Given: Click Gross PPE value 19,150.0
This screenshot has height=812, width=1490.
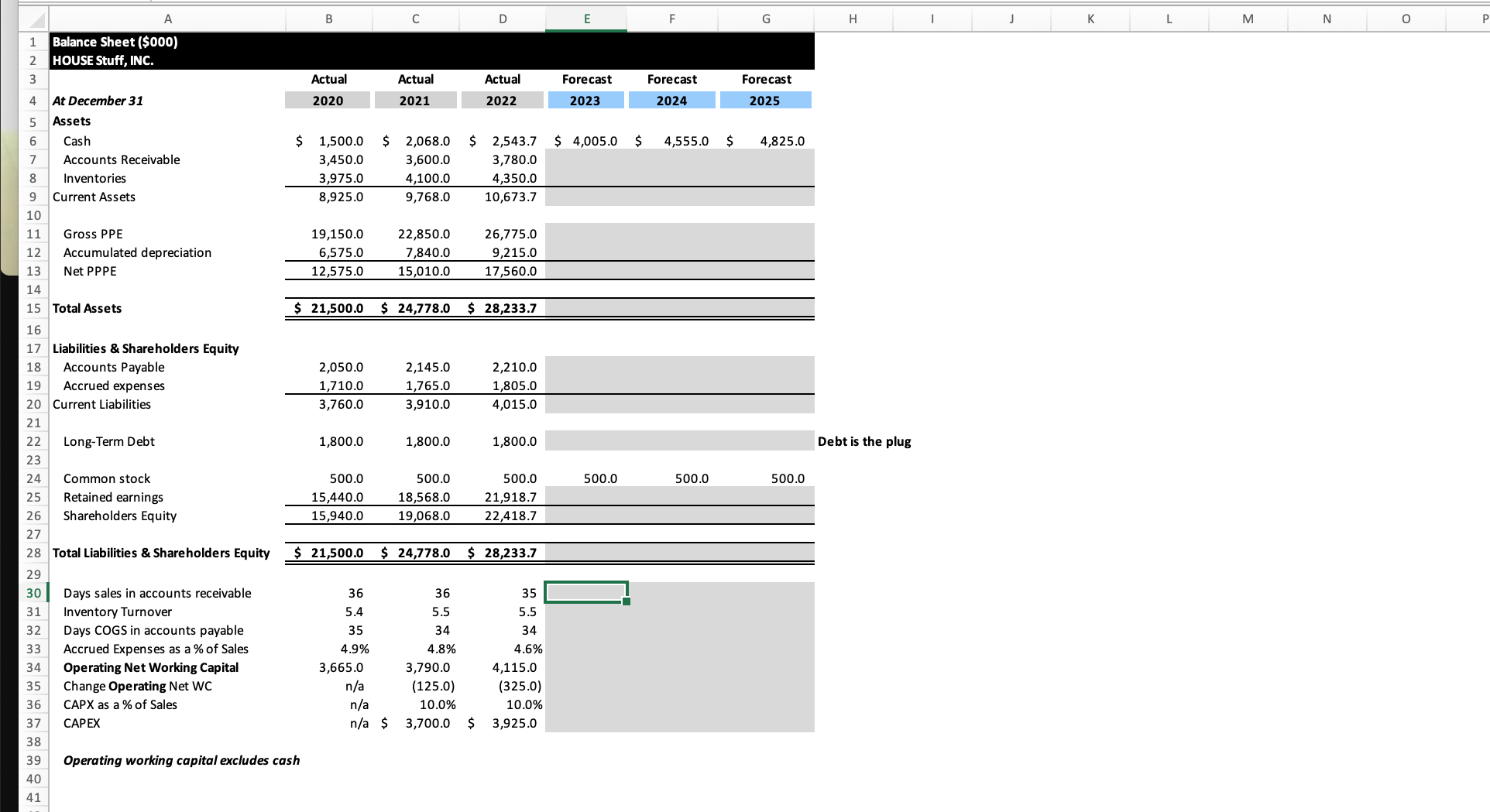Looking at the screenshot, I should coord(337,234).
